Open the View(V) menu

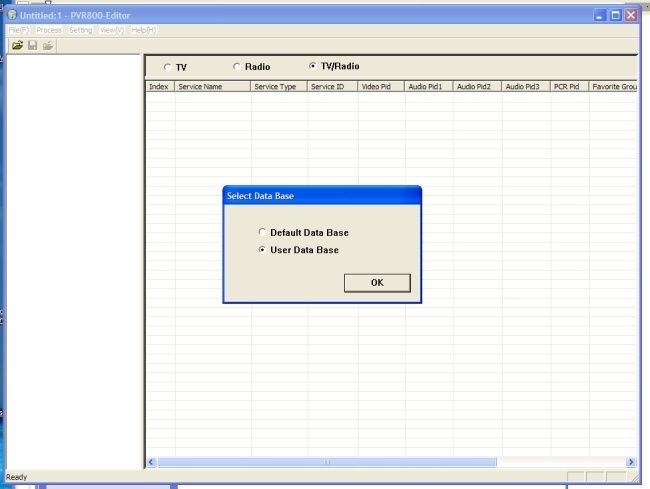click(111, 30)
